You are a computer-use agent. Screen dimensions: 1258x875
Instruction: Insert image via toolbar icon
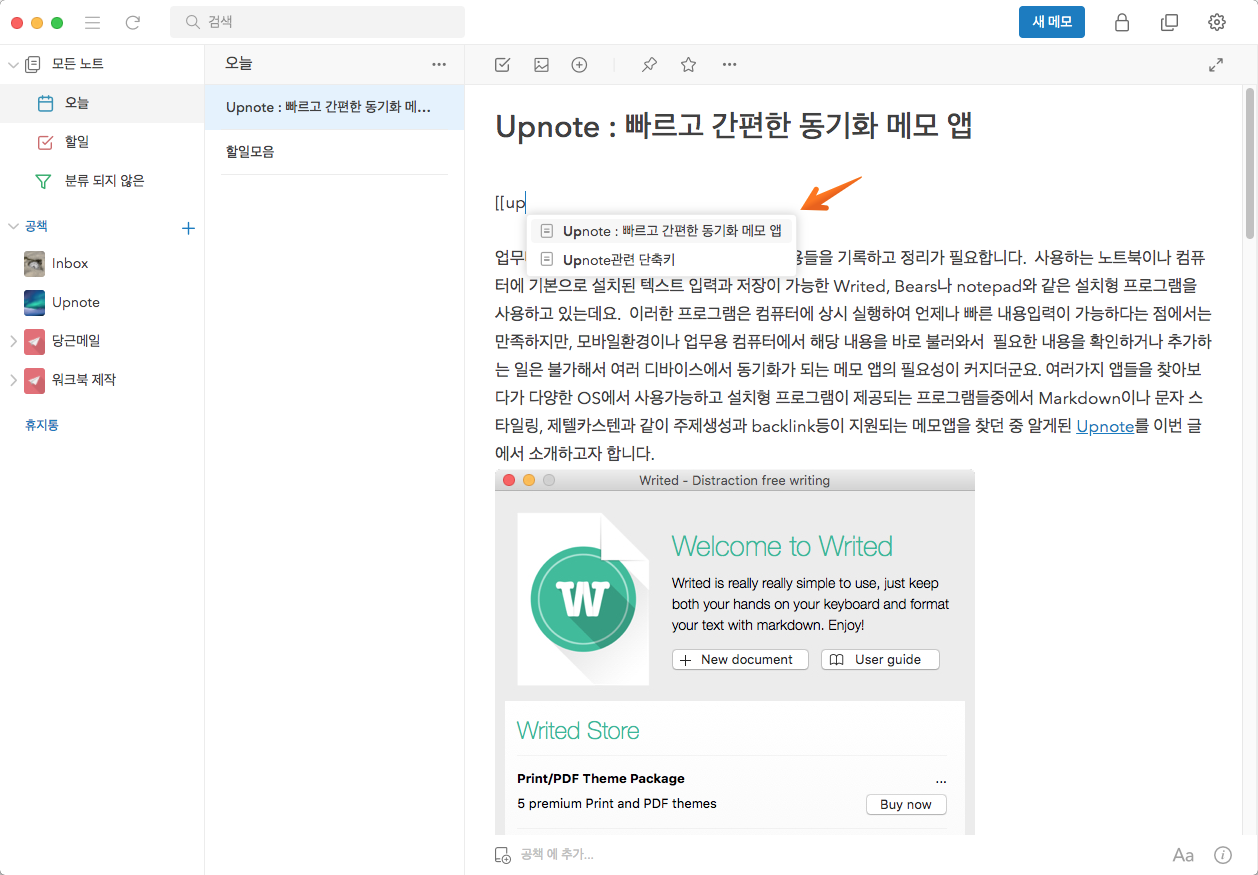coord(541,65)
